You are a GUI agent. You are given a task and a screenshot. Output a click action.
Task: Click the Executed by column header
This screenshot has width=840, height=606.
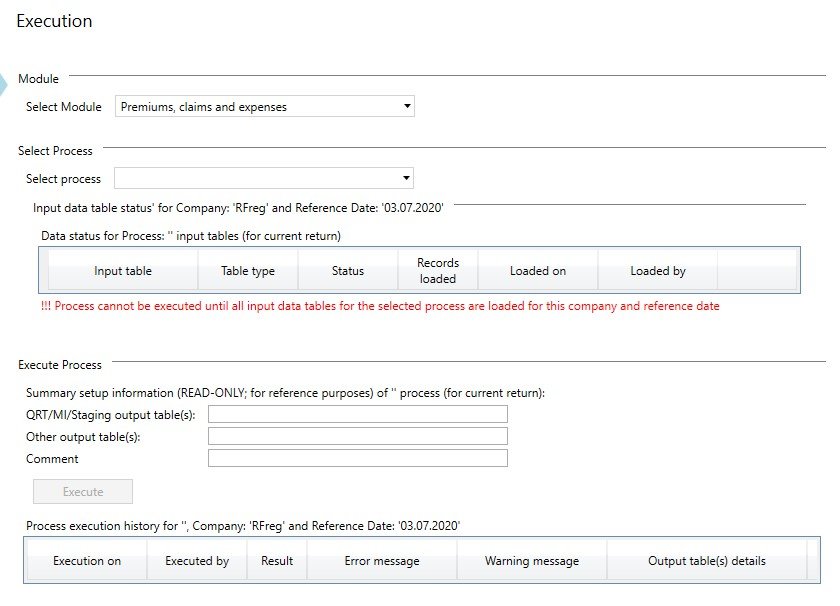[x=197, y=561]
